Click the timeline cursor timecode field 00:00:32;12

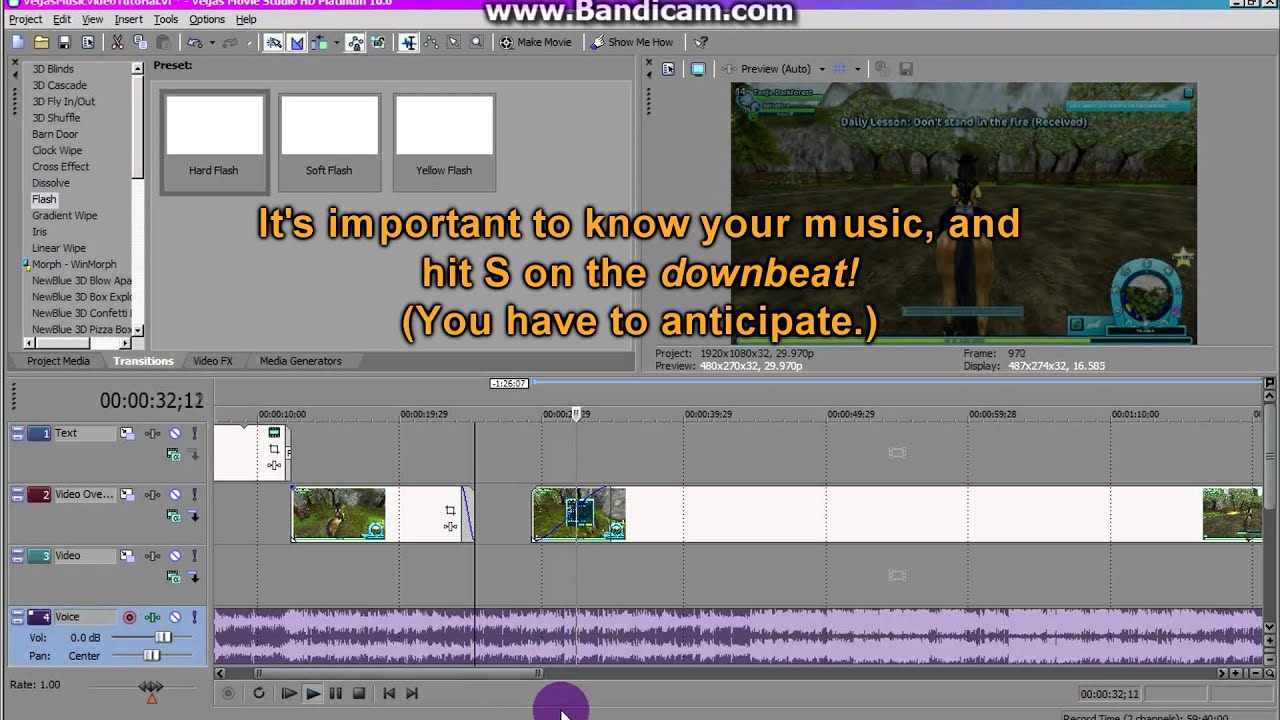pos(1109,694)
